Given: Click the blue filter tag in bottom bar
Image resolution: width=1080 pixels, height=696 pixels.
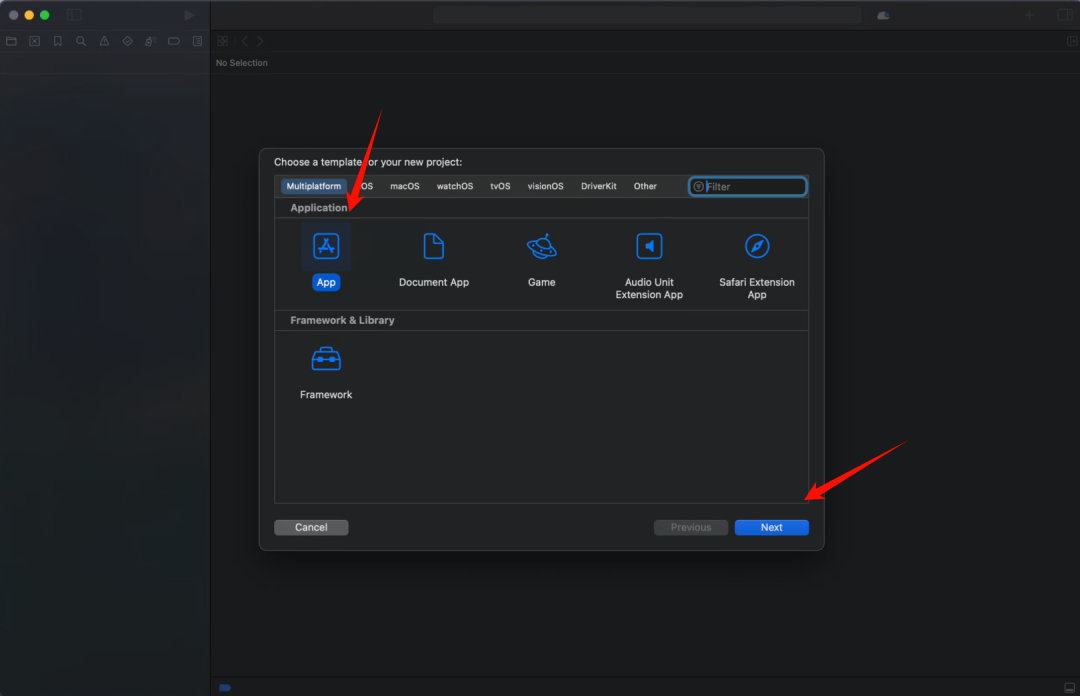Looking at the screenshot, I should coord(225,688).
